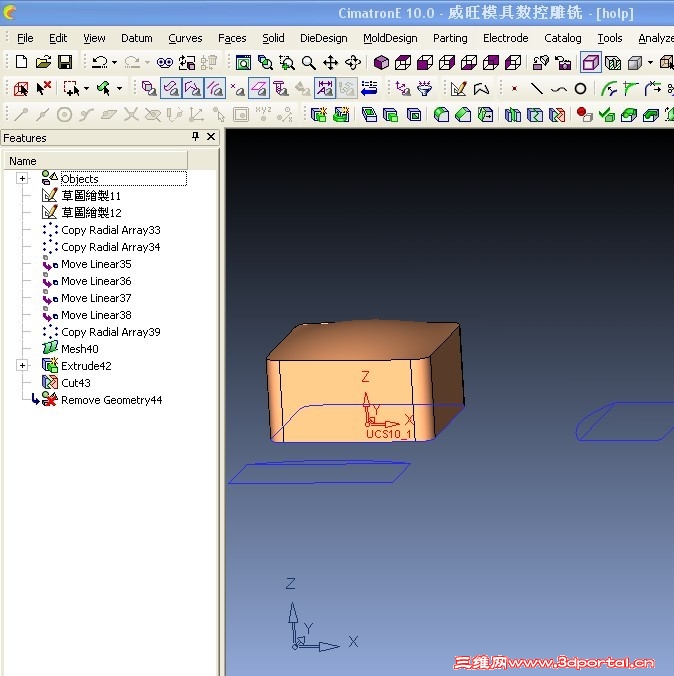The height and width of the screenshot is (676, 674).
Task: Open the Electrode menu
Action: 505,38
